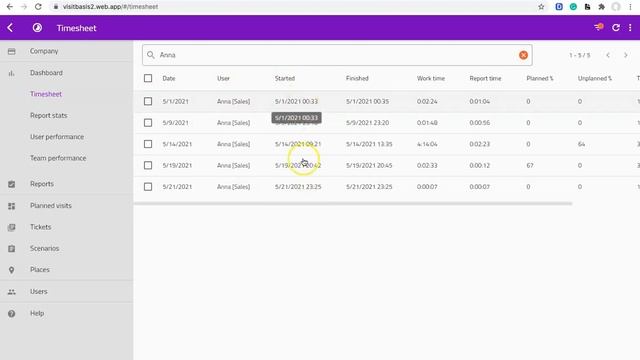This screenshot has width=640, height=360.
Task: Click the Anna search input field
Action: (x=337, y=55)
